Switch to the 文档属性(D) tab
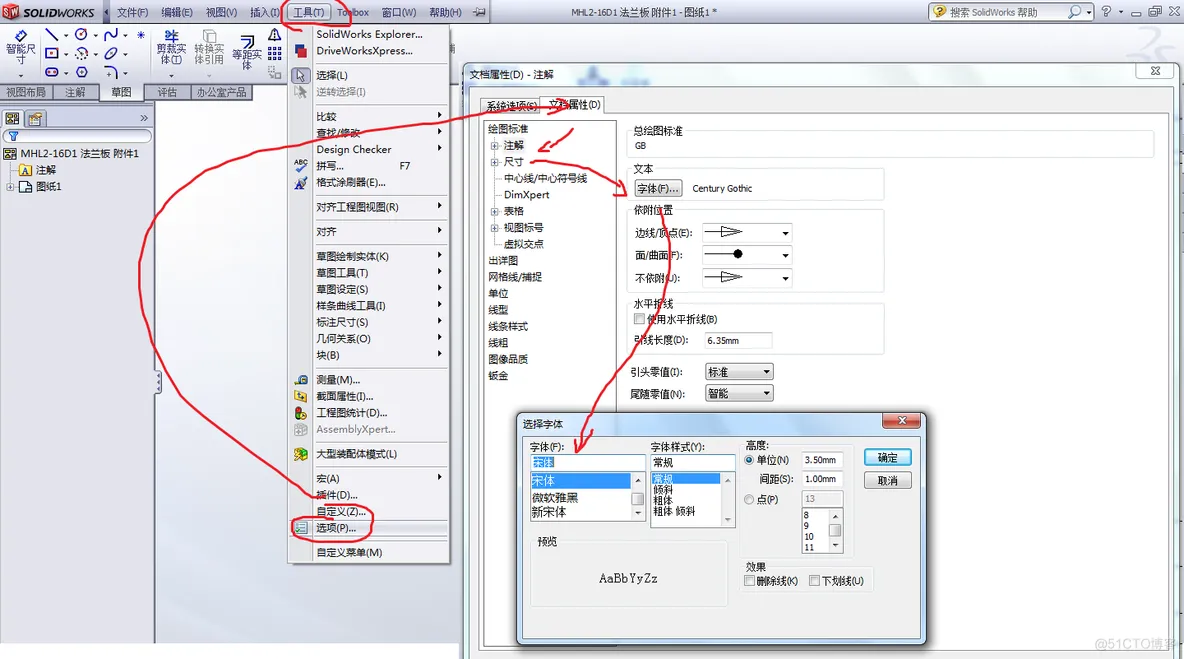Viewport: 1184px width, 659px height. [574, 105]
